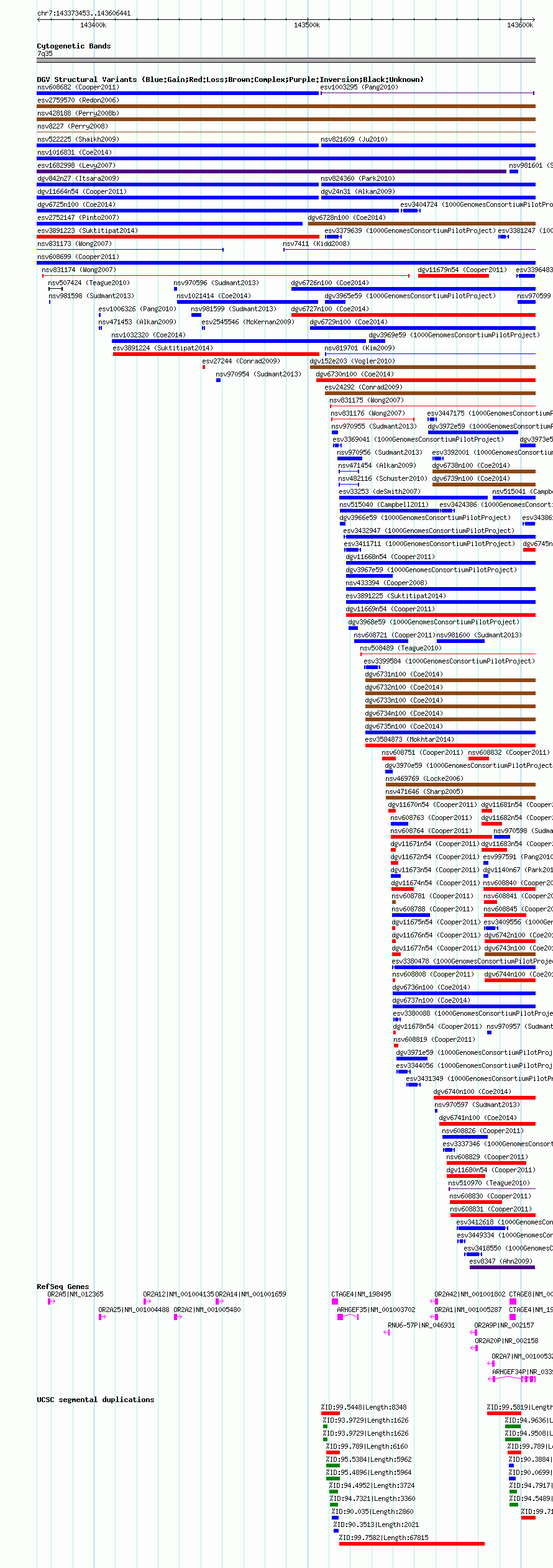Select duplication %ID:99.5448|Length:8348

tap(363, 1407)
